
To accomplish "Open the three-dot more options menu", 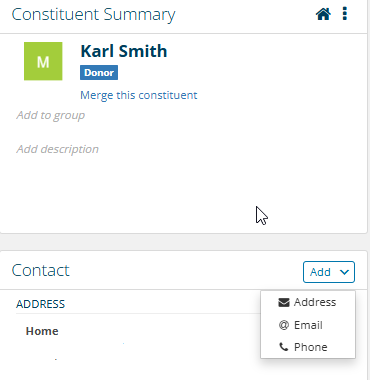I will (x=345, y=14).
